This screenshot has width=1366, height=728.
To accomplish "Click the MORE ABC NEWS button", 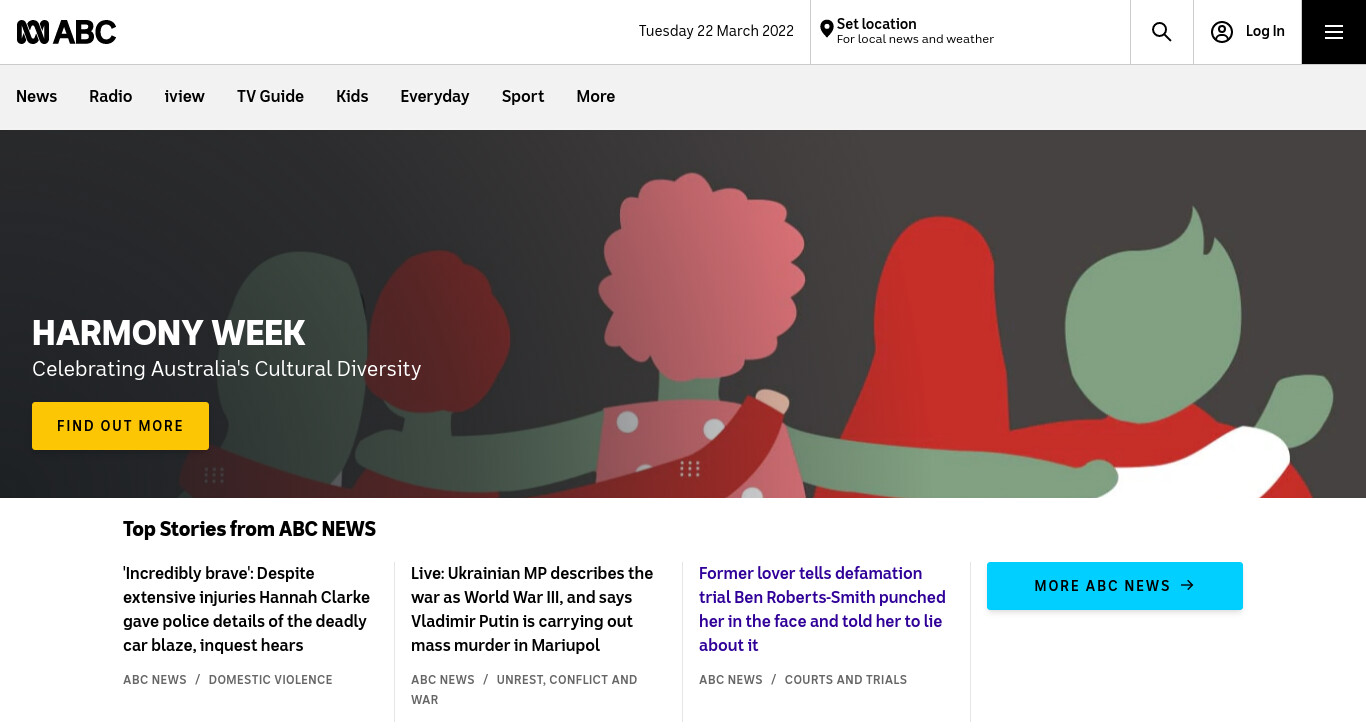I will [x=1115, y=586].
